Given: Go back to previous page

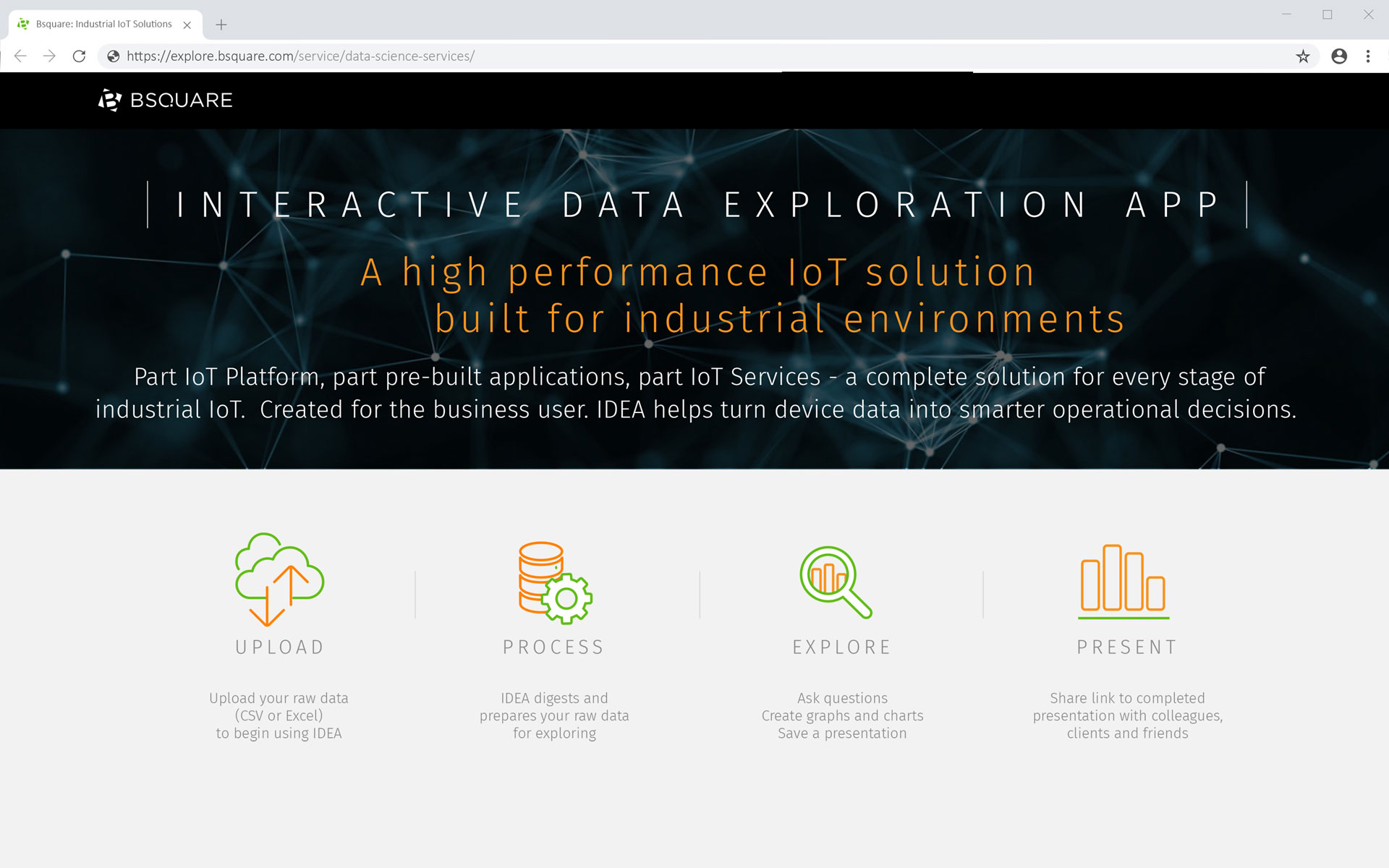Looking at the screenshot, I should coord(20,56).
